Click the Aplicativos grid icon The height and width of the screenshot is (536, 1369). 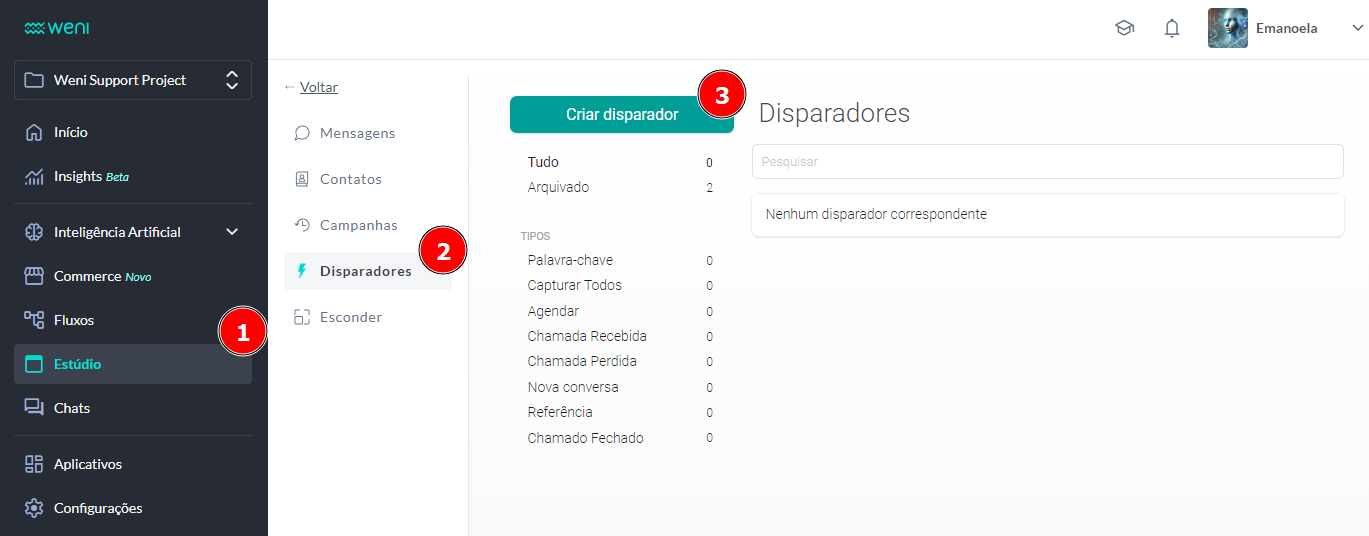point(34,464)
